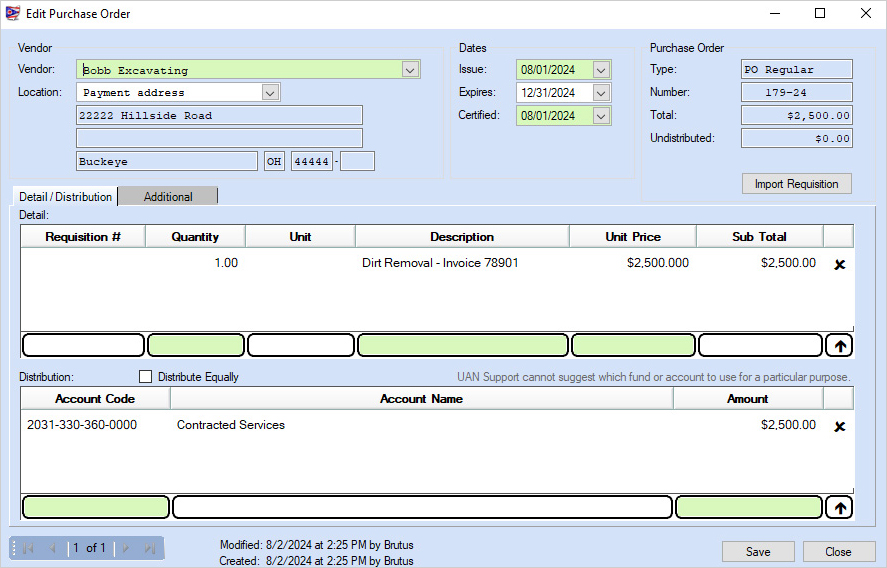Image resolution: width=887 pixels, height=568 pixels.
Task: Switch to the Additional tab
Action: 168,197
